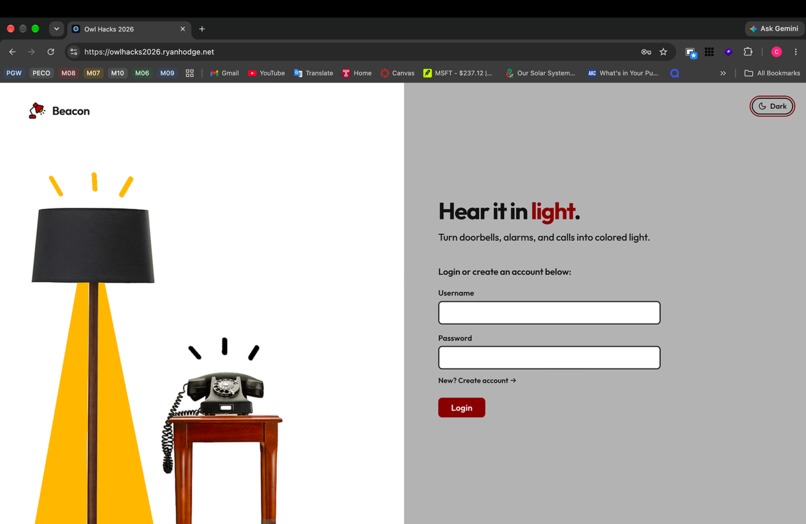Click the Username label
The width and height of the screenshot is (806, 524).
[x=456, y=293]
